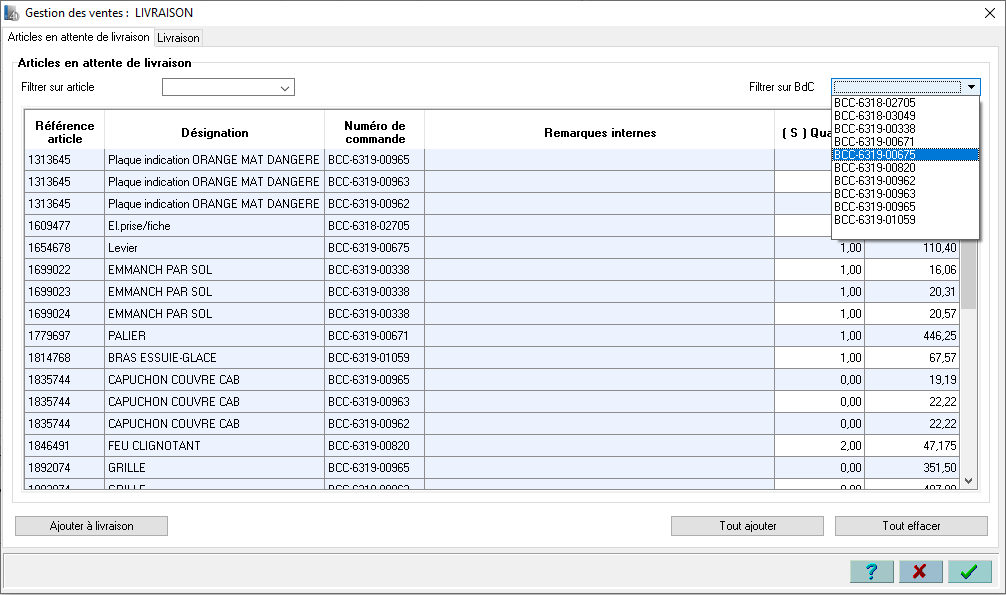
Task: Click order cell BCC-6318-02705 in table
Action: [x=375, y=226]
